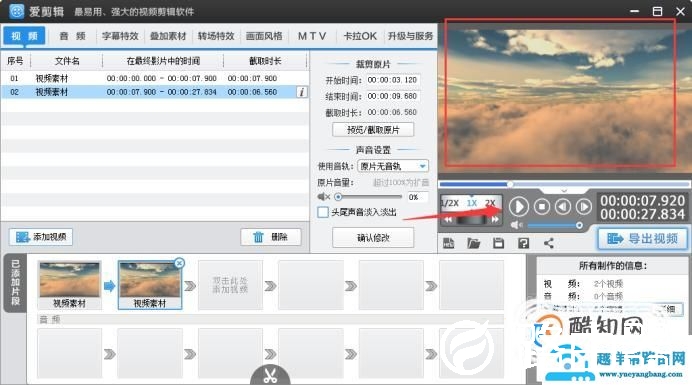Click the scissors cut icon at bottom

[270, 375]
